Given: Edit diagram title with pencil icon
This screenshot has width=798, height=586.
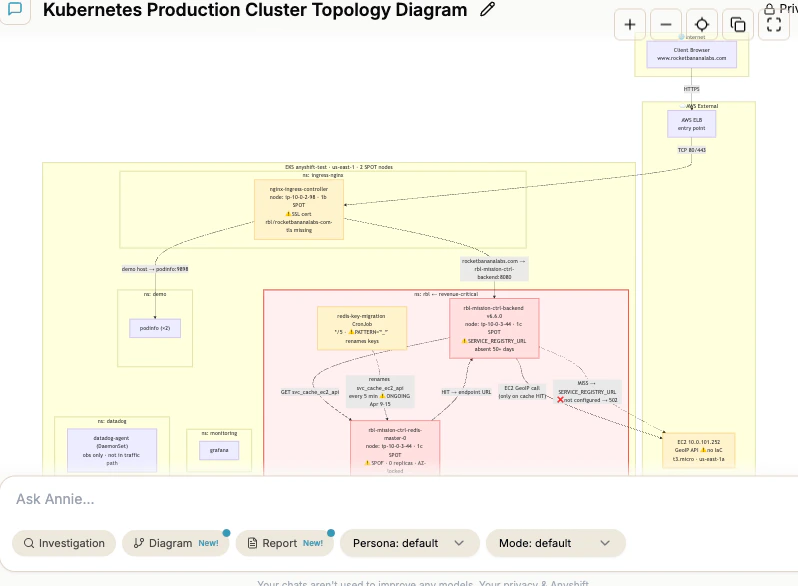Looking at the screenshot, I should (x=487, y=9).
